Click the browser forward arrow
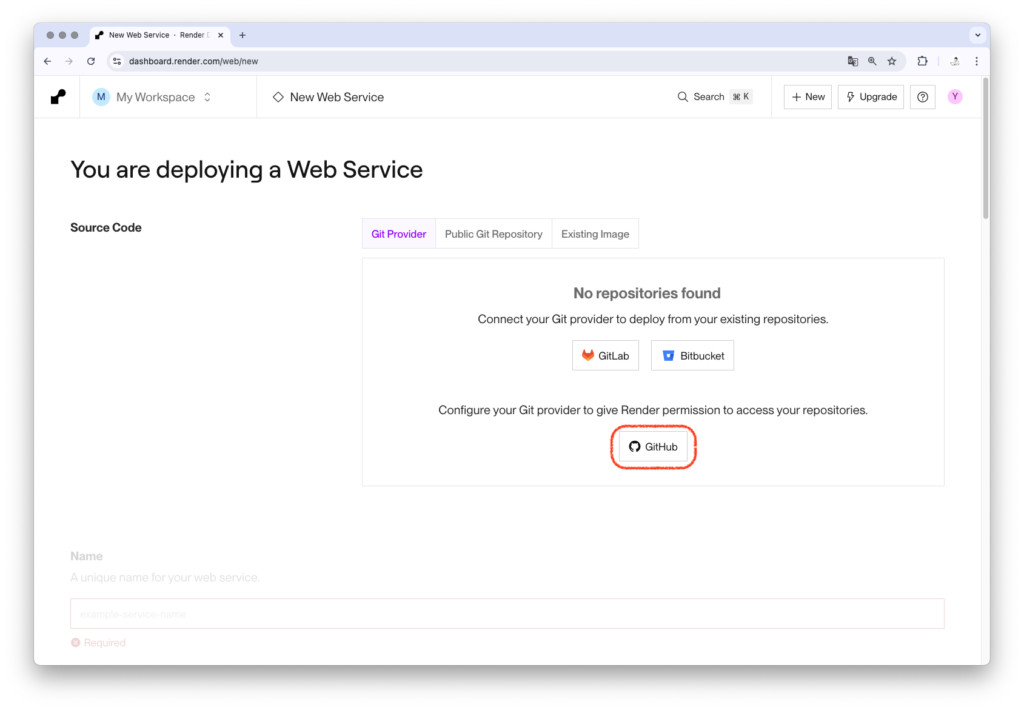Screen dimensions: 1024x710 point(69,61)
